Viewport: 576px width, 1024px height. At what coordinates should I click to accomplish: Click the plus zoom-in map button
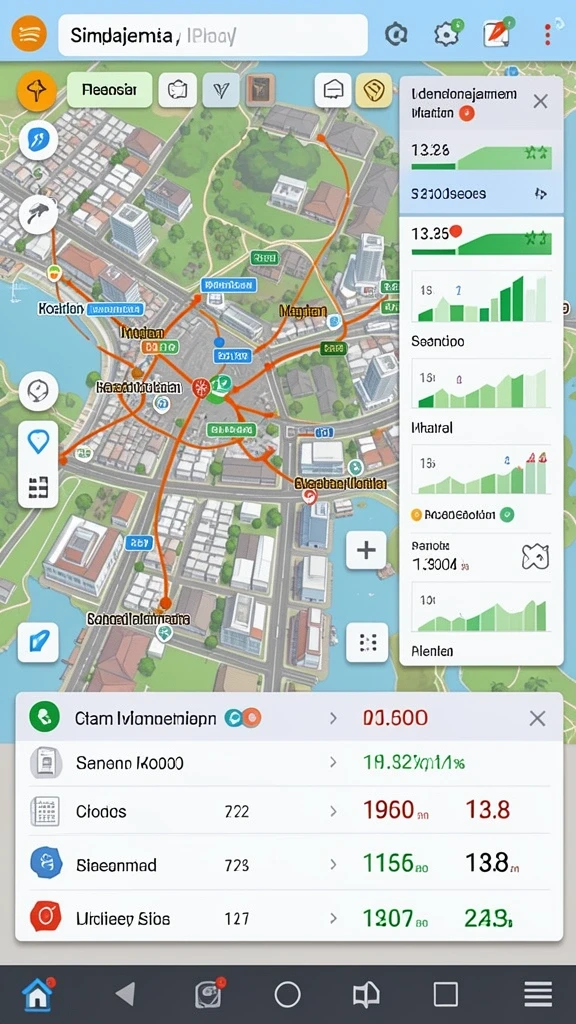point(366,550)
